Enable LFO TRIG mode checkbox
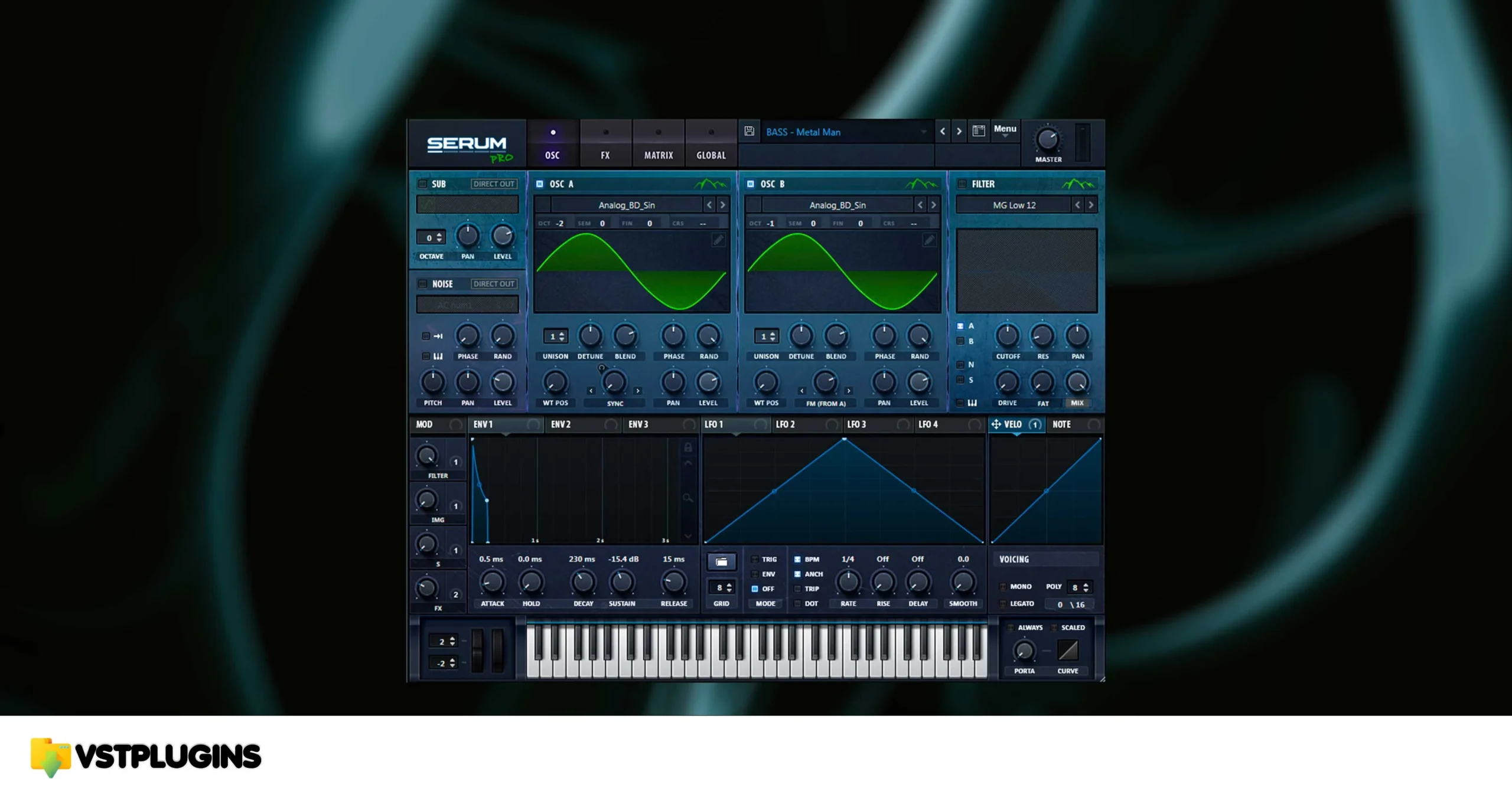Screen dimensions: 1512x801 tap(755, 559)
